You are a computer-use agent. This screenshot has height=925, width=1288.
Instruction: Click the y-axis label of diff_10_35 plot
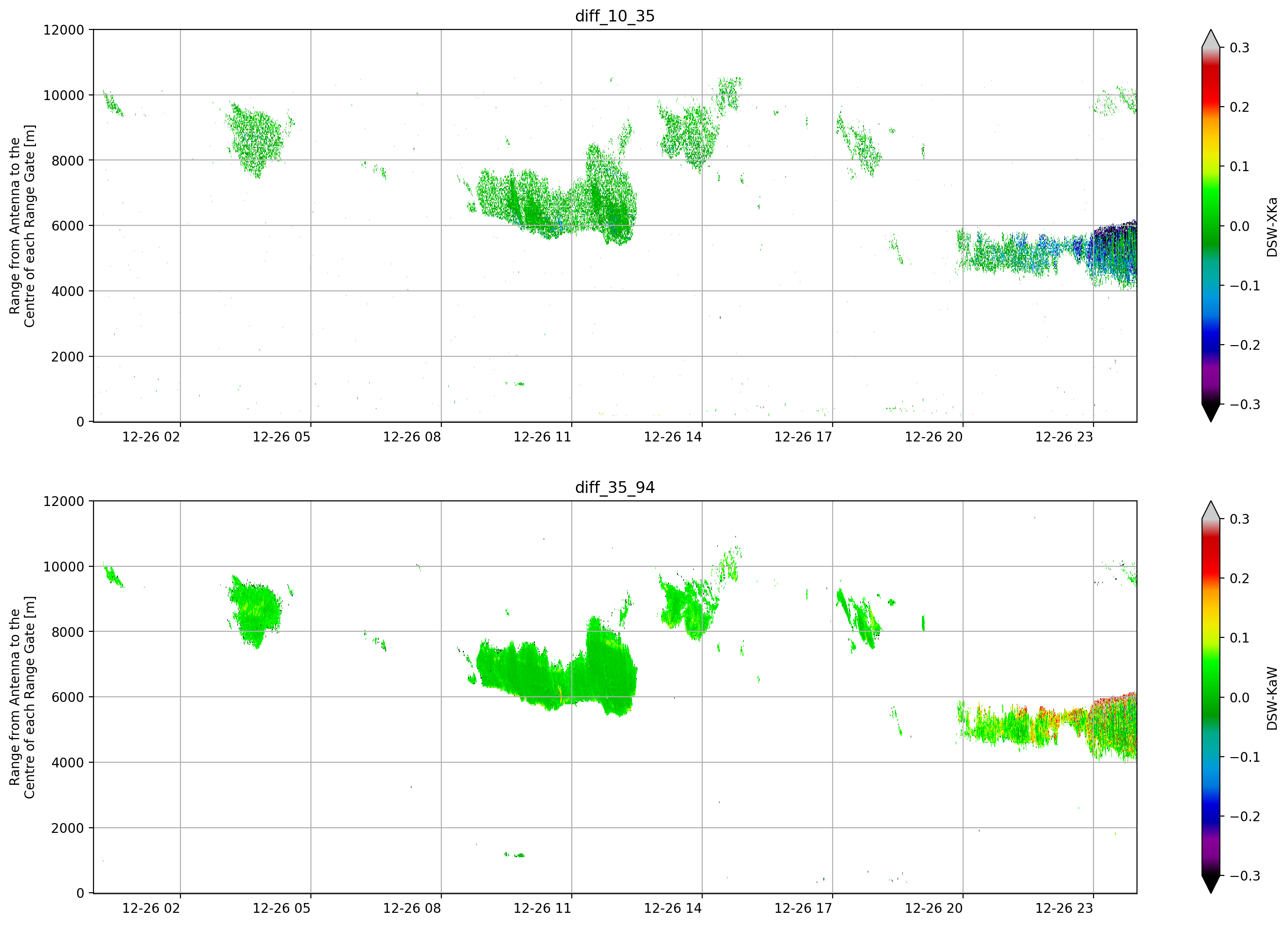click(x=22, y=225)
